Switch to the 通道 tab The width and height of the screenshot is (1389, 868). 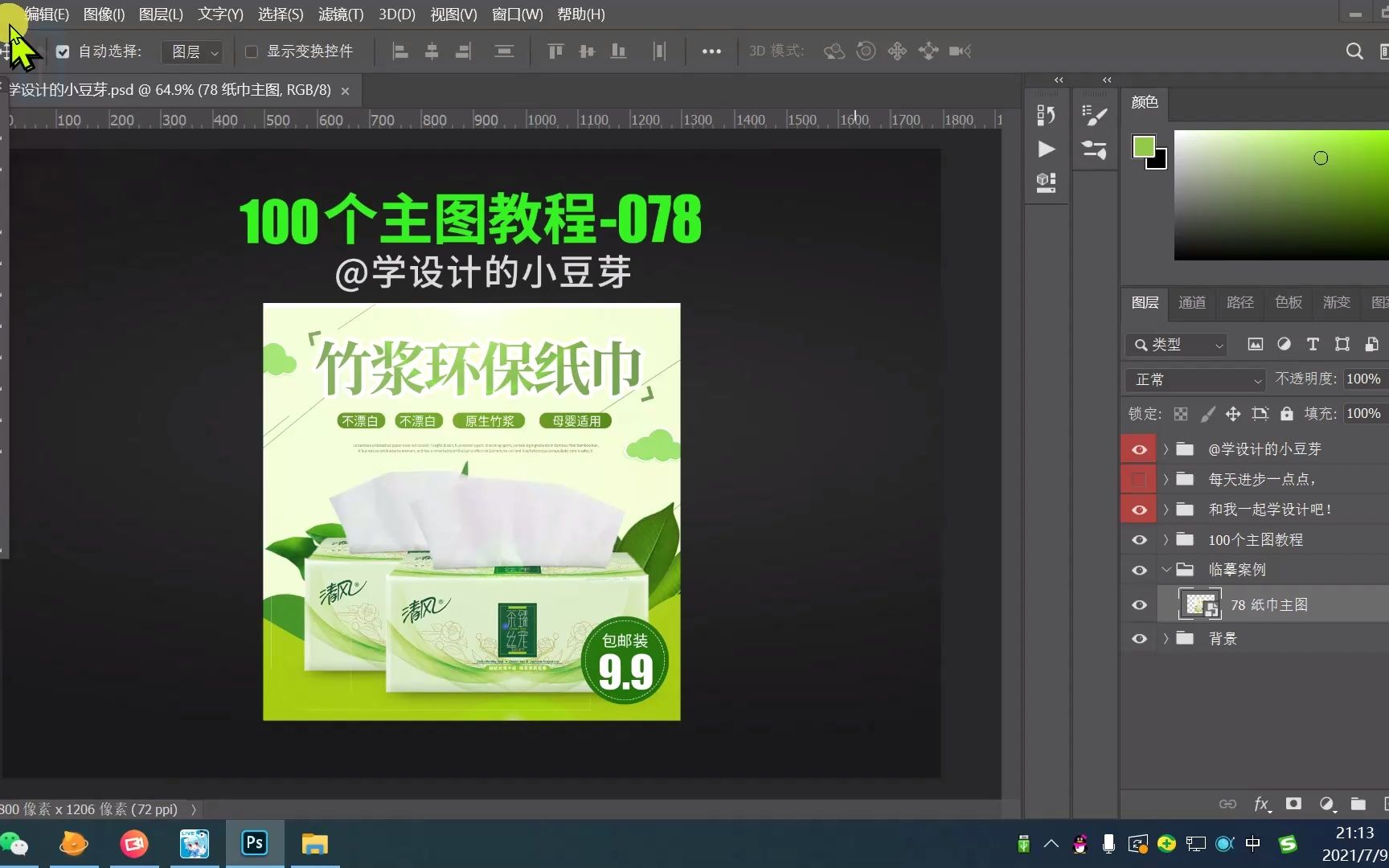point(1192,302)
